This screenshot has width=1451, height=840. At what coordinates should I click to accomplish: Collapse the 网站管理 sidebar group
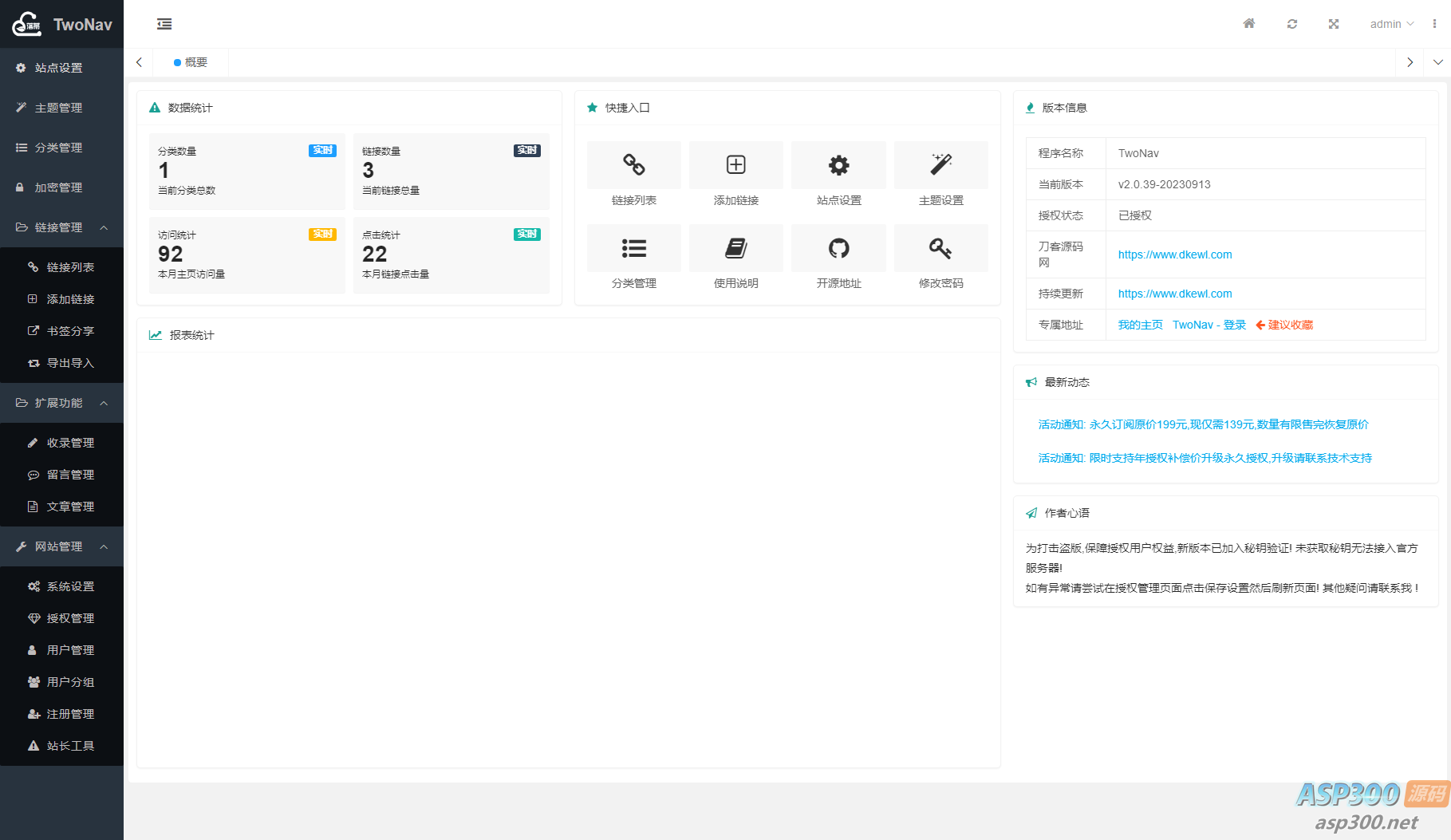click(x=61, y=546)
